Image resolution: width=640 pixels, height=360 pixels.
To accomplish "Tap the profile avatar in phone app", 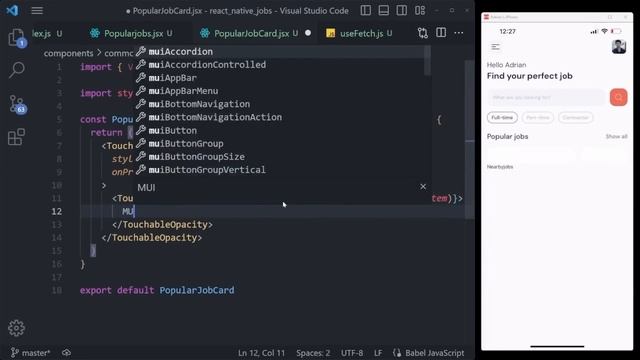I will [x=619, y=47].
